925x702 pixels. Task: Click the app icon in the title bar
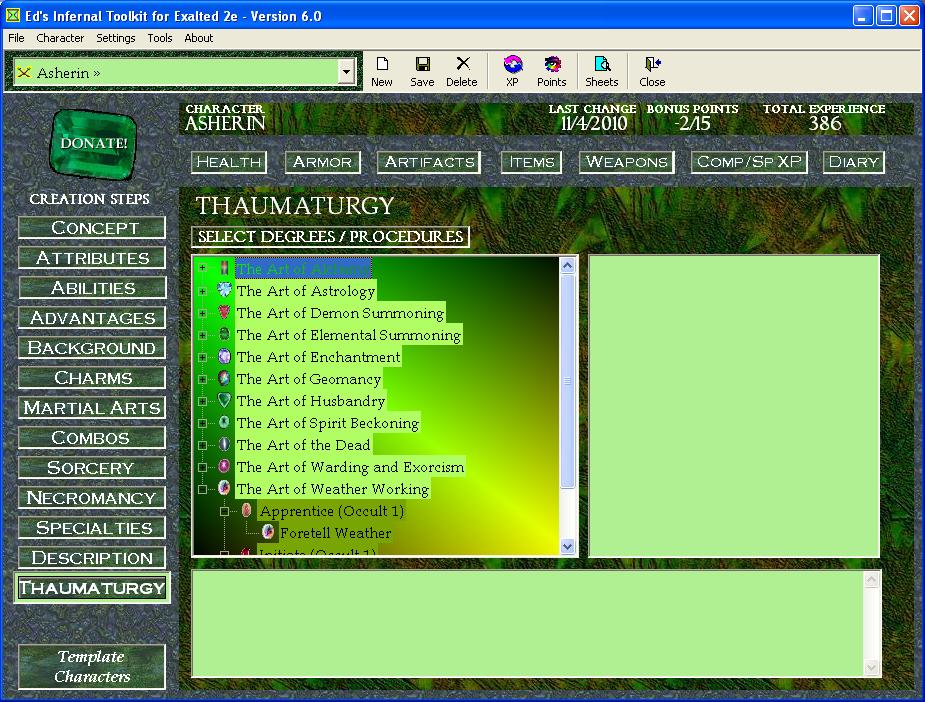coord(12,15)
